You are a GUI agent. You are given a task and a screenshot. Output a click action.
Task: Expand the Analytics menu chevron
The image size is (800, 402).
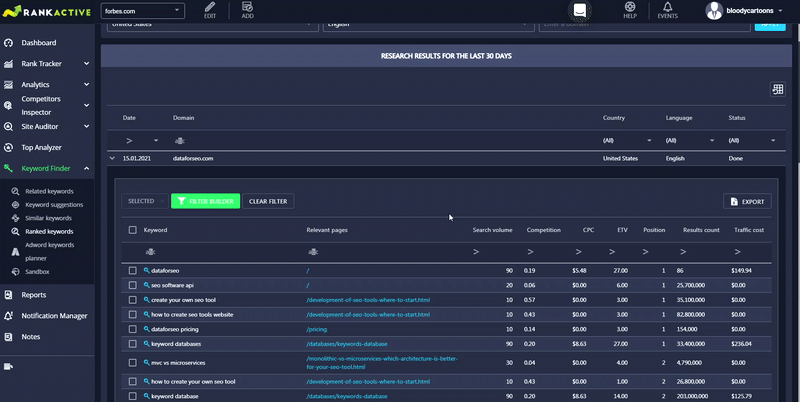pyautogui.click(x=86, y=85)
